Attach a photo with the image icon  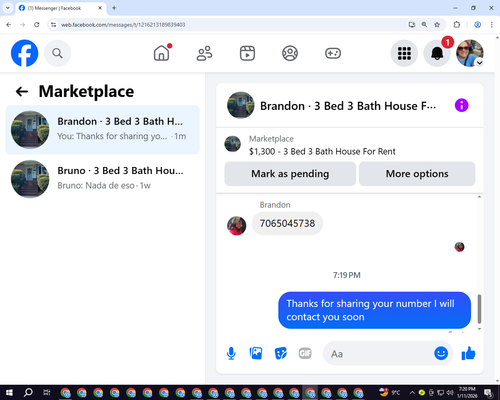pos(256,353)
